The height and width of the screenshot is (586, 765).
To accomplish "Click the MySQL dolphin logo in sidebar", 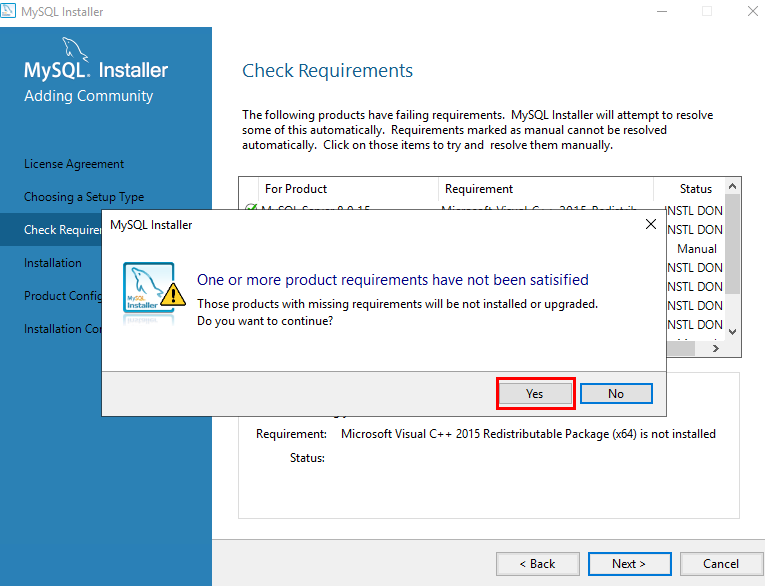I will (74, 49).
